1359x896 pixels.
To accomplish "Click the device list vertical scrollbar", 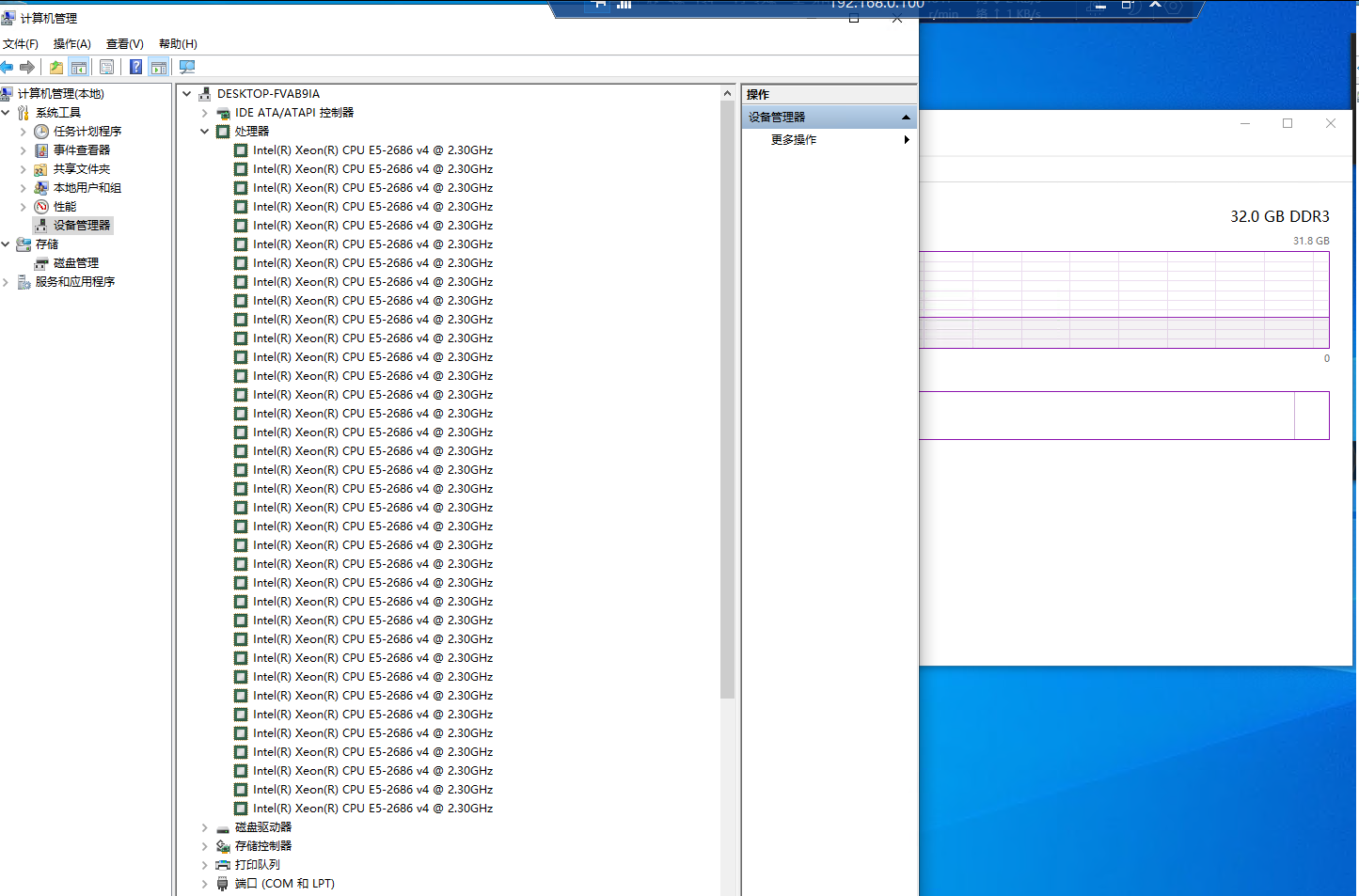I will [x=727, y=400].
